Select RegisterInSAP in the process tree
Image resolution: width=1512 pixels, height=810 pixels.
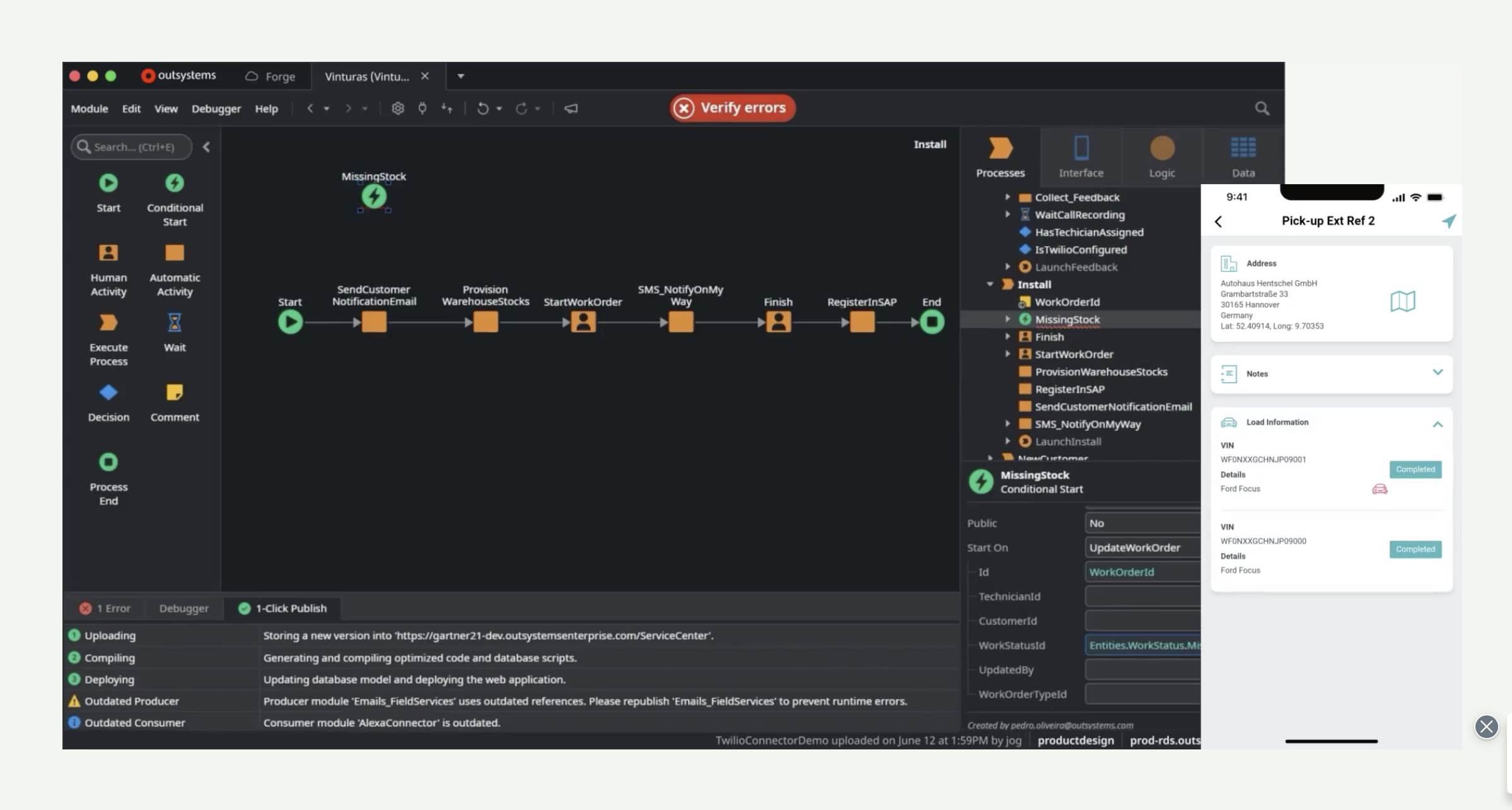pos(1062,389)
